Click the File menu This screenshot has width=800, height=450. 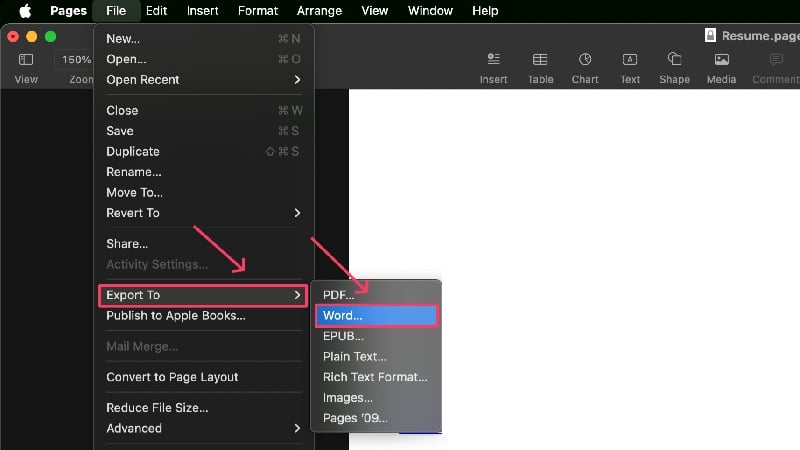[x=116, y=11]
